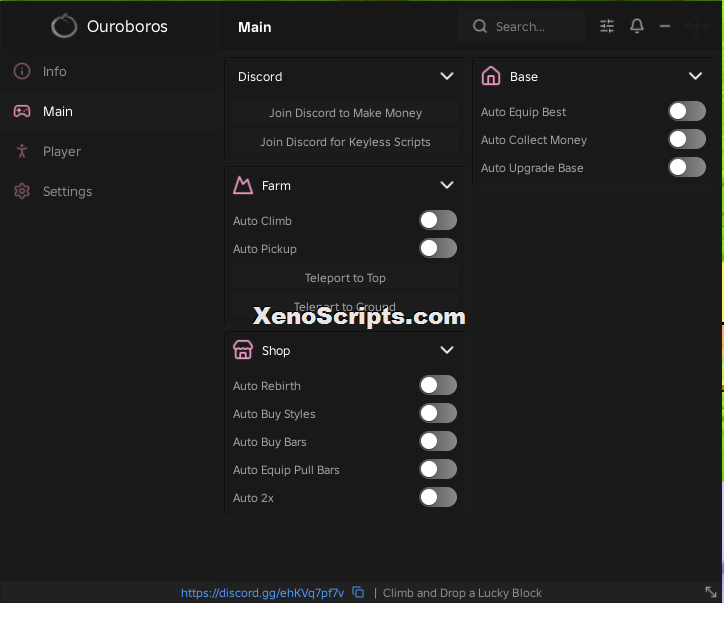Click the move arrows icon in header
Screen dimensions: 724x633
point(696,26)
